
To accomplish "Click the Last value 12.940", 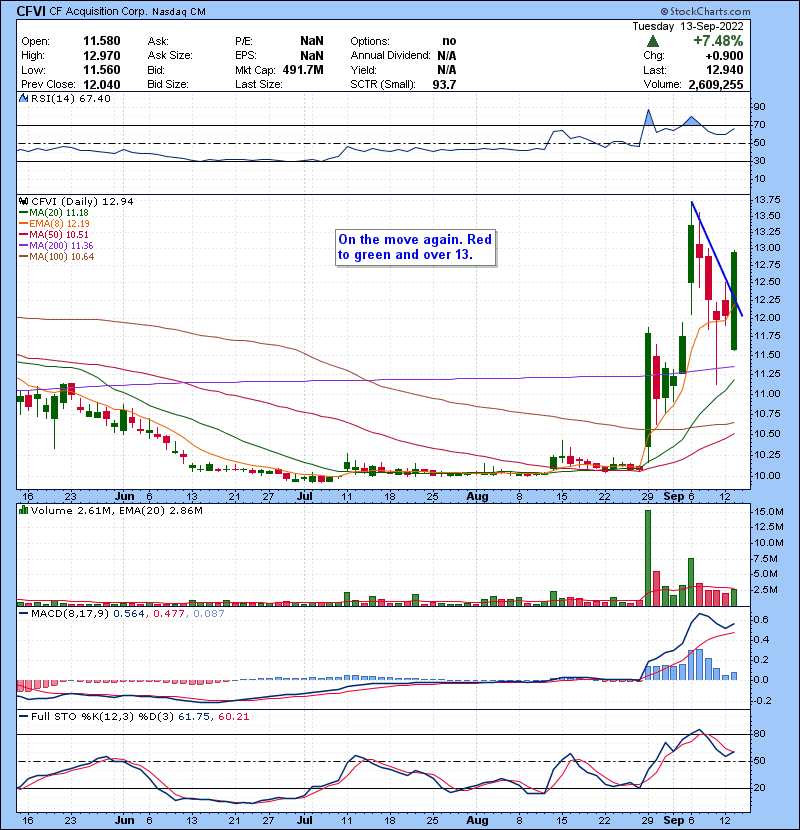I will point(724,70).
